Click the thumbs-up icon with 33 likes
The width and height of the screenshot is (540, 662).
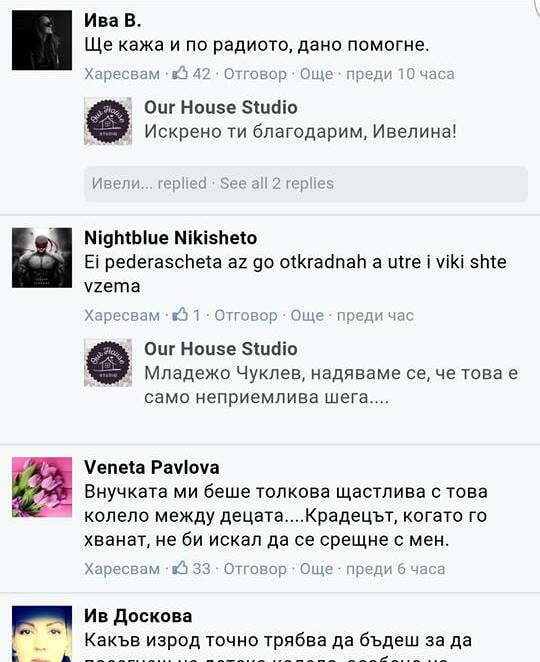click(x=180, y=568)
